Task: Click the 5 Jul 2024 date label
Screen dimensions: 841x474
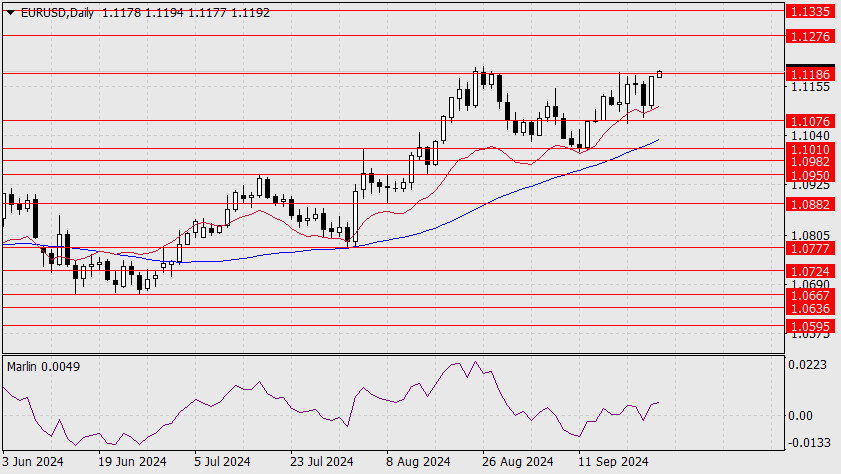Action: coord(222,462)
